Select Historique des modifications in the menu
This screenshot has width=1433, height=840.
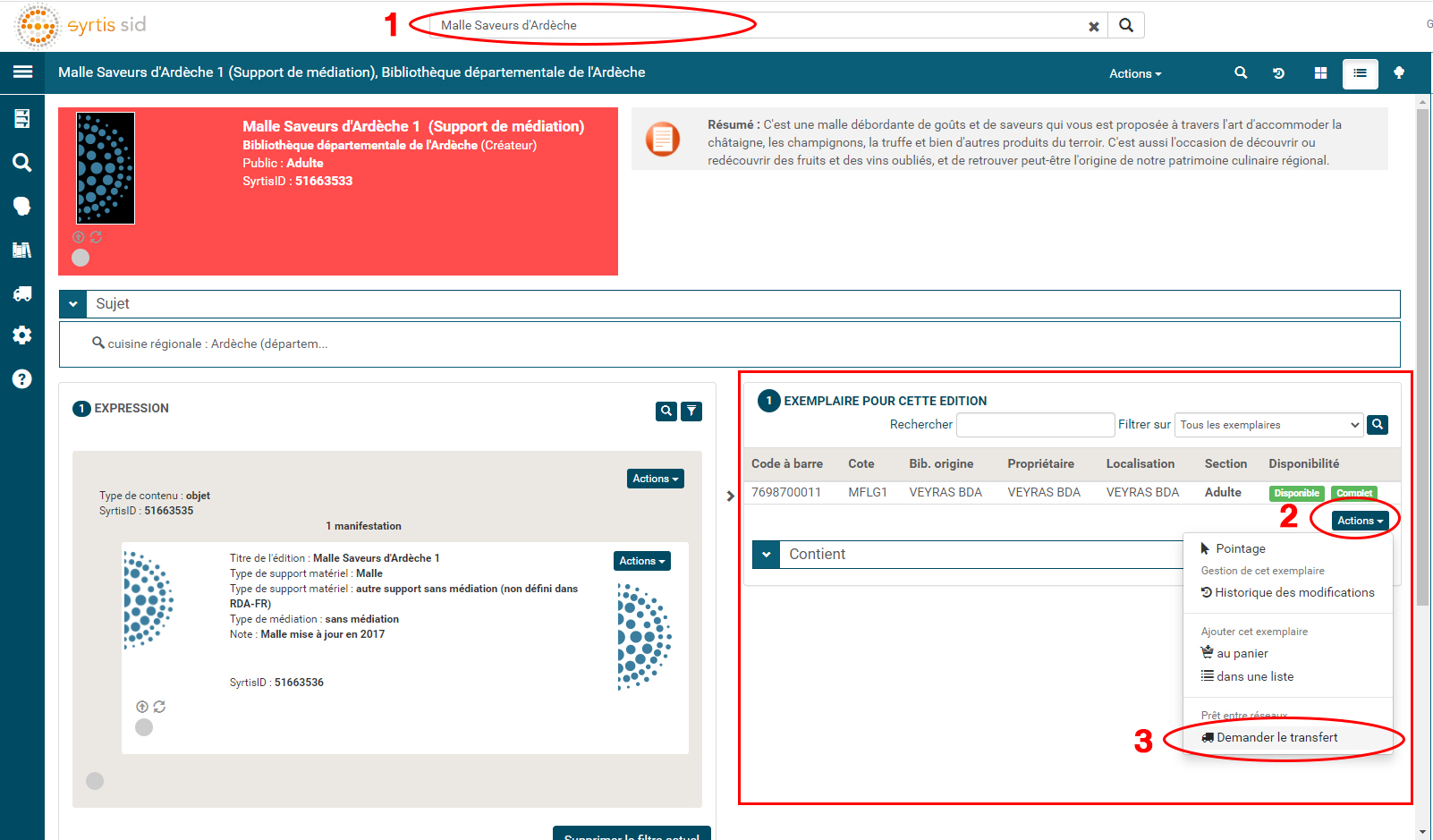coord(1287,592)
